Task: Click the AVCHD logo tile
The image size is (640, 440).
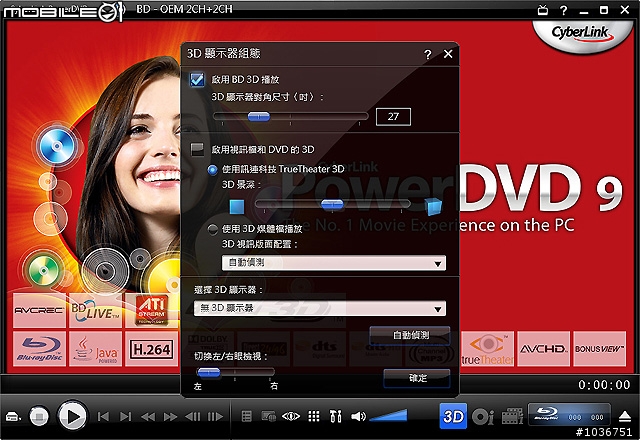Action: 543,349
